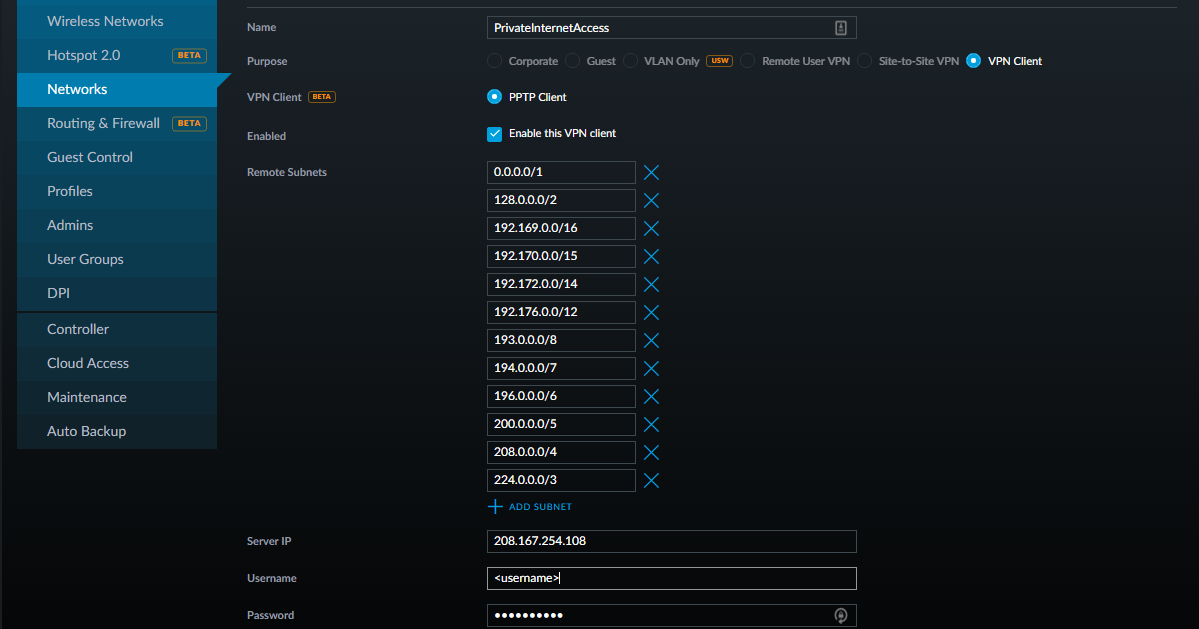Remove the 196.0.0.0/6 subnet
The height and width of the screenshot is (629, 1199).
[x=651, y=396]
